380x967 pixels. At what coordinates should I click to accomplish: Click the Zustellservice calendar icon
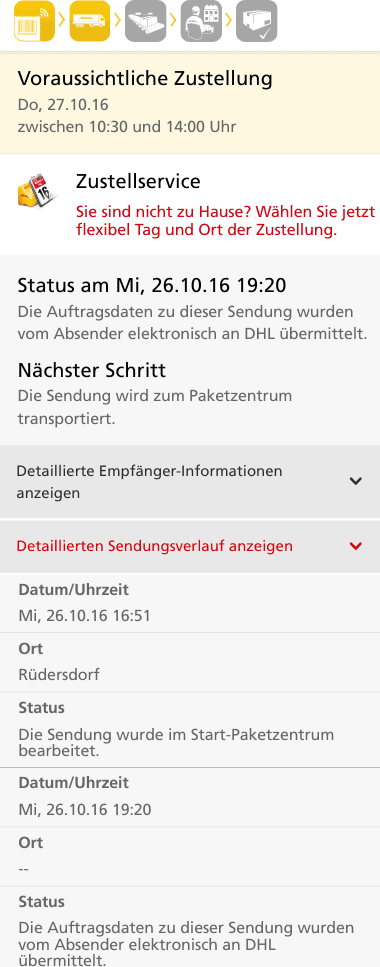click(x=36, y=191)
